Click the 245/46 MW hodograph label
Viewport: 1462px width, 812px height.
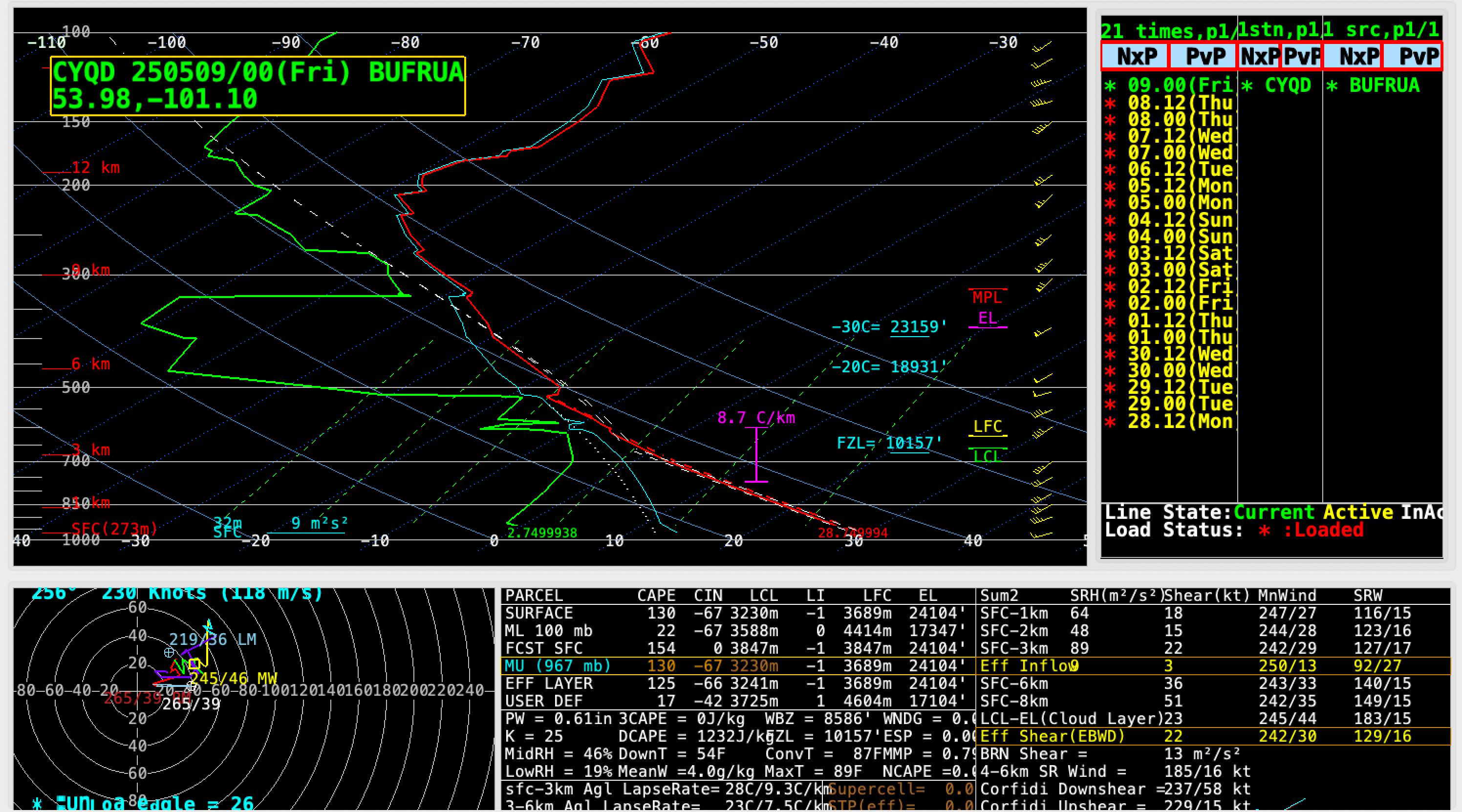233,679
